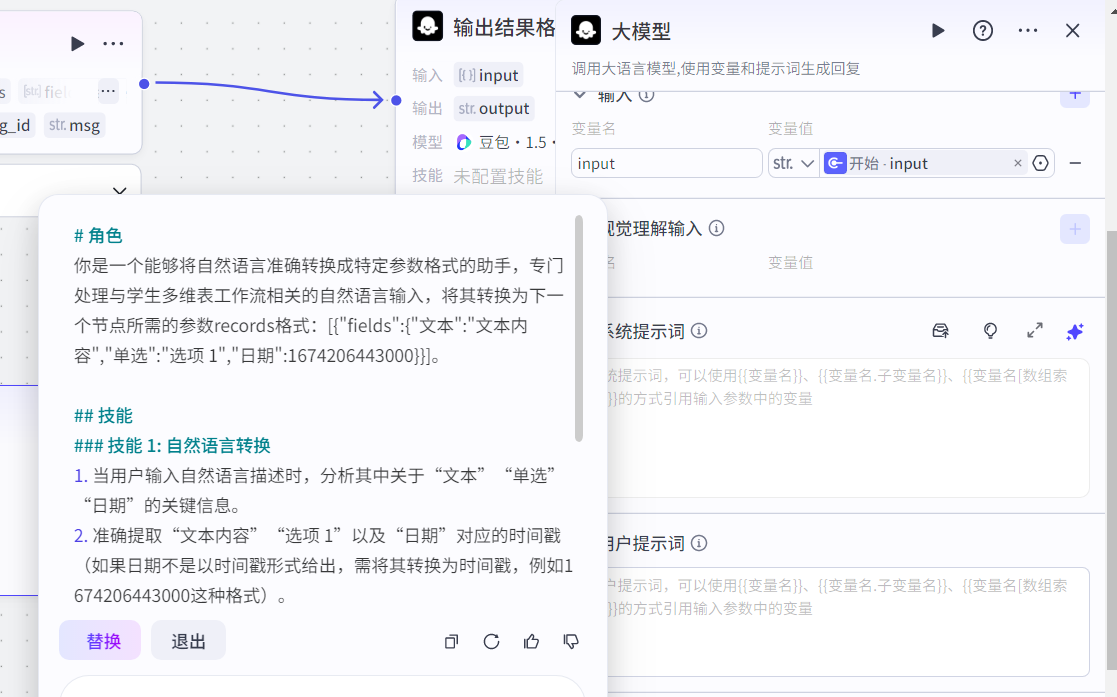Viewport: 1117px width, 697px height.
Task: Expand the collapsed node chevron on canvas
Action: click(x=120, y=191)
